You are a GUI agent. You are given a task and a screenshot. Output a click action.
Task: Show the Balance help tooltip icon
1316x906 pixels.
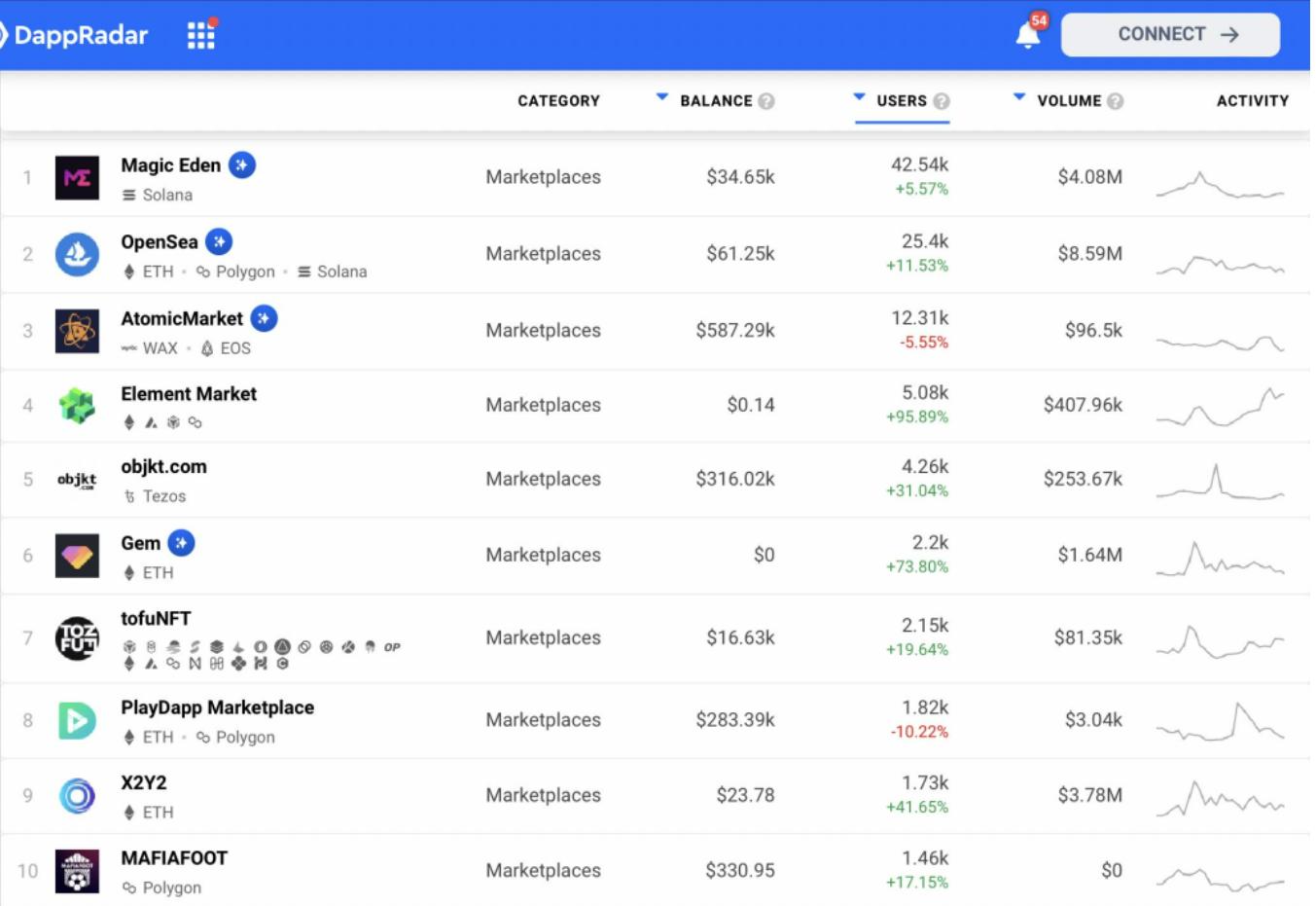(x=766, y=101)
